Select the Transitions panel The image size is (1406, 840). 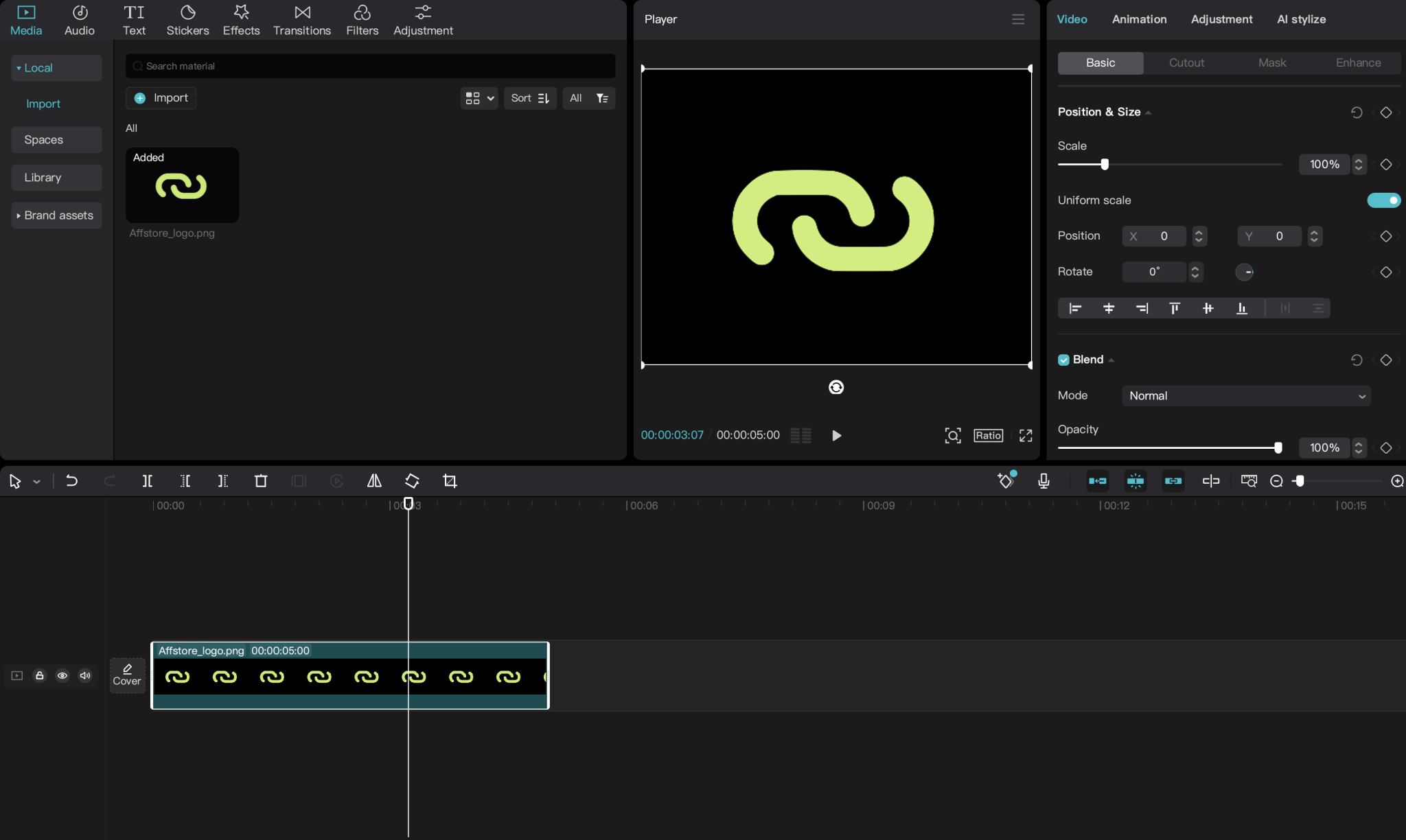(x=301, y=19)
